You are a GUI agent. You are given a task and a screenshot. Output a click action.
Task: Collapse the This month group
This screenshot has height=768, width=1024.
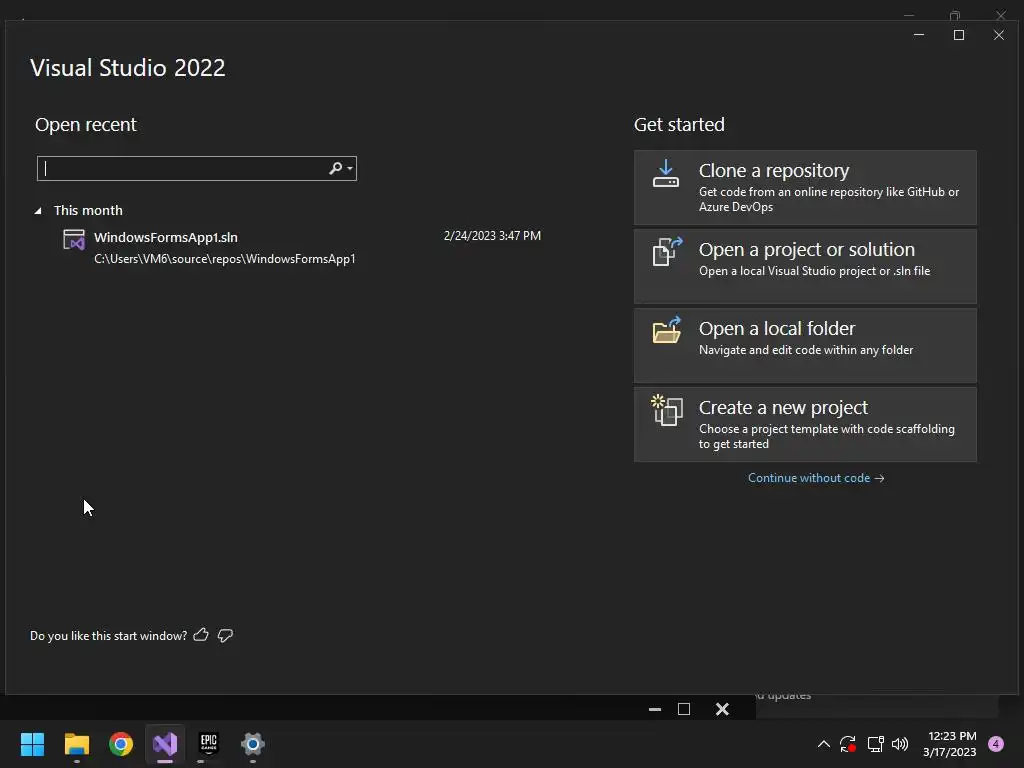(38, 210)
